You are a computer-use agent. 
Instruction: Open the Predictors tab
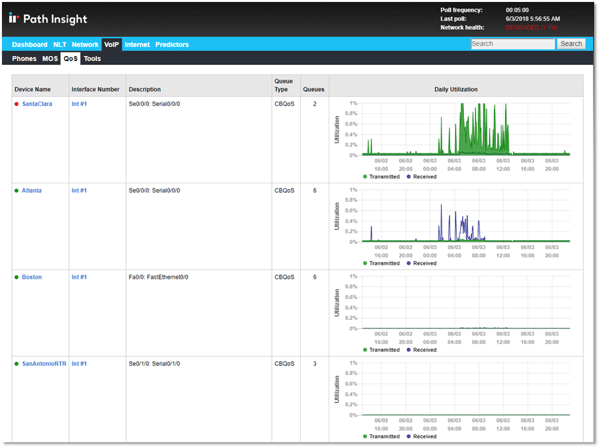[172, 44]
